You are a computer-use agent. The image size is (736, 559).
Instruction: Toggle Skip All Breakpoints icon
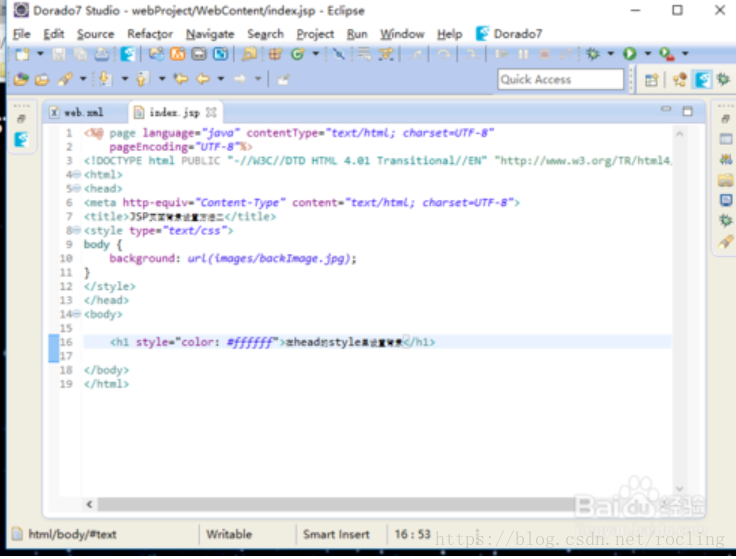[x=338, y=54]
